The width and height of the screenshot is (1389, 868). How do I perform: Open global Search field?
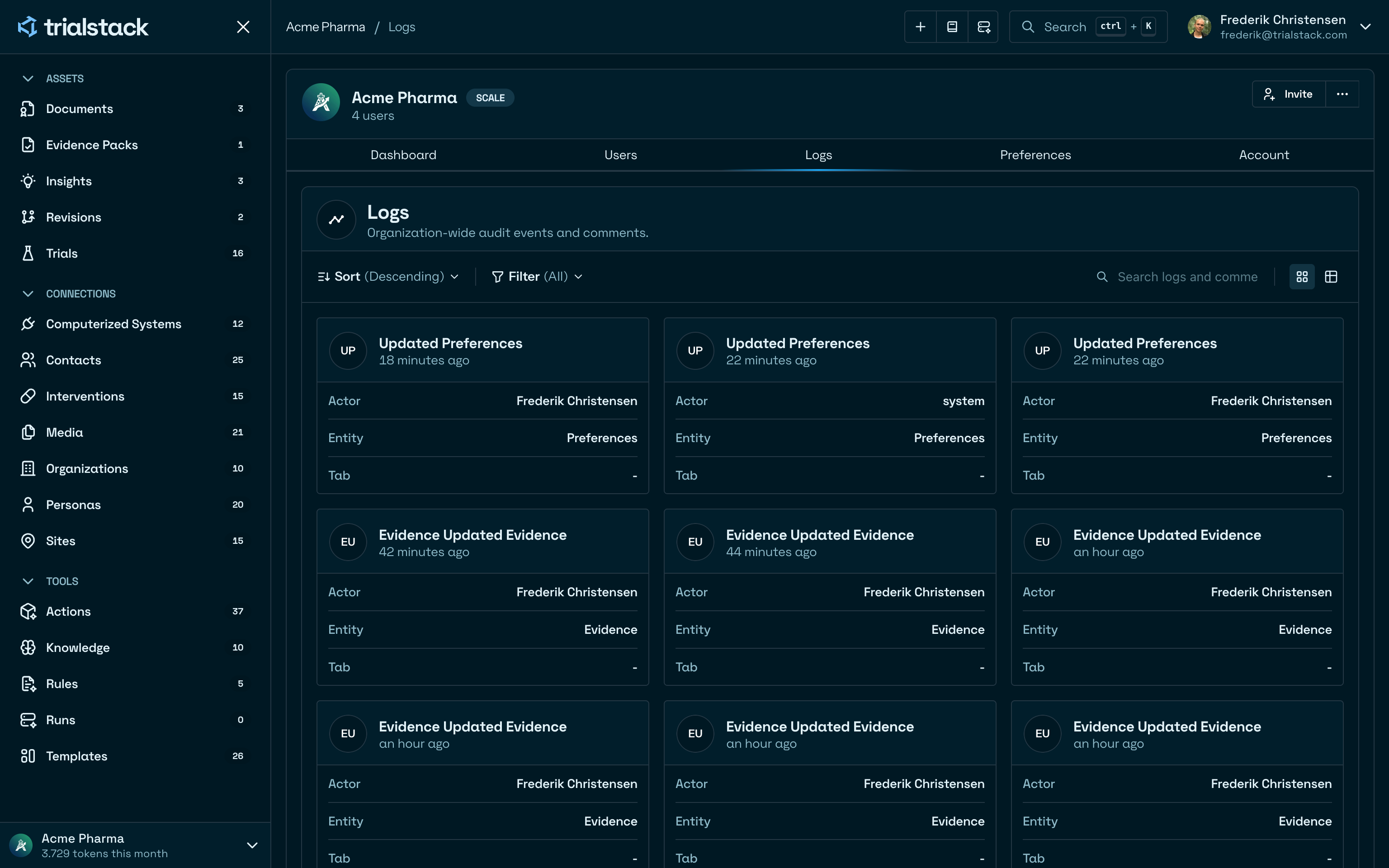click(1088, 27)
